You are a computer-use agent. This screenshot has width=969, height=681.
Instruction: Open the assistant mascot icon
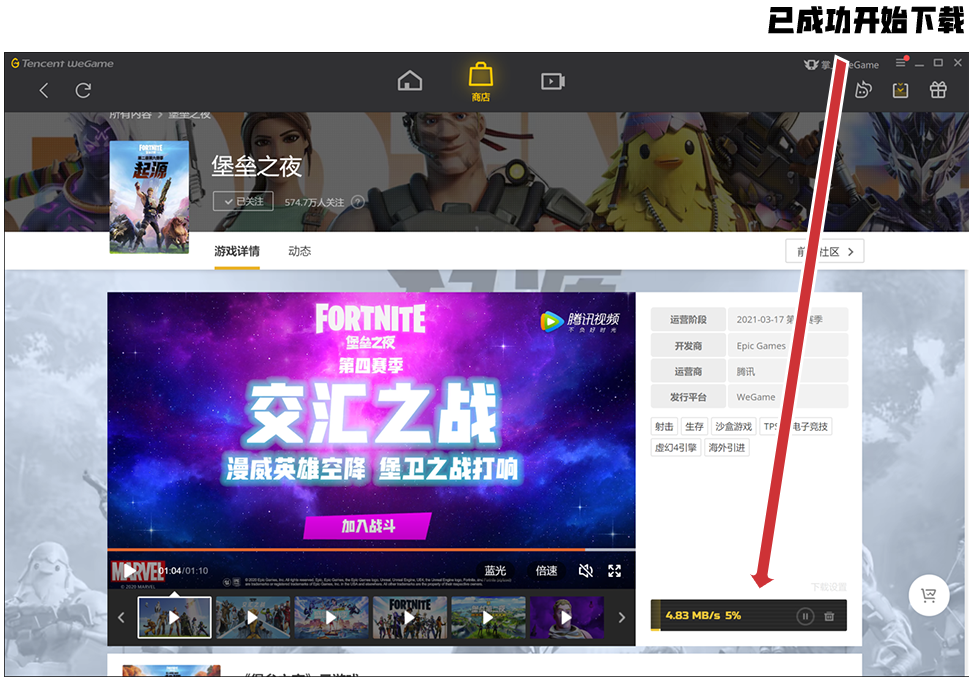tap(863, 90)
